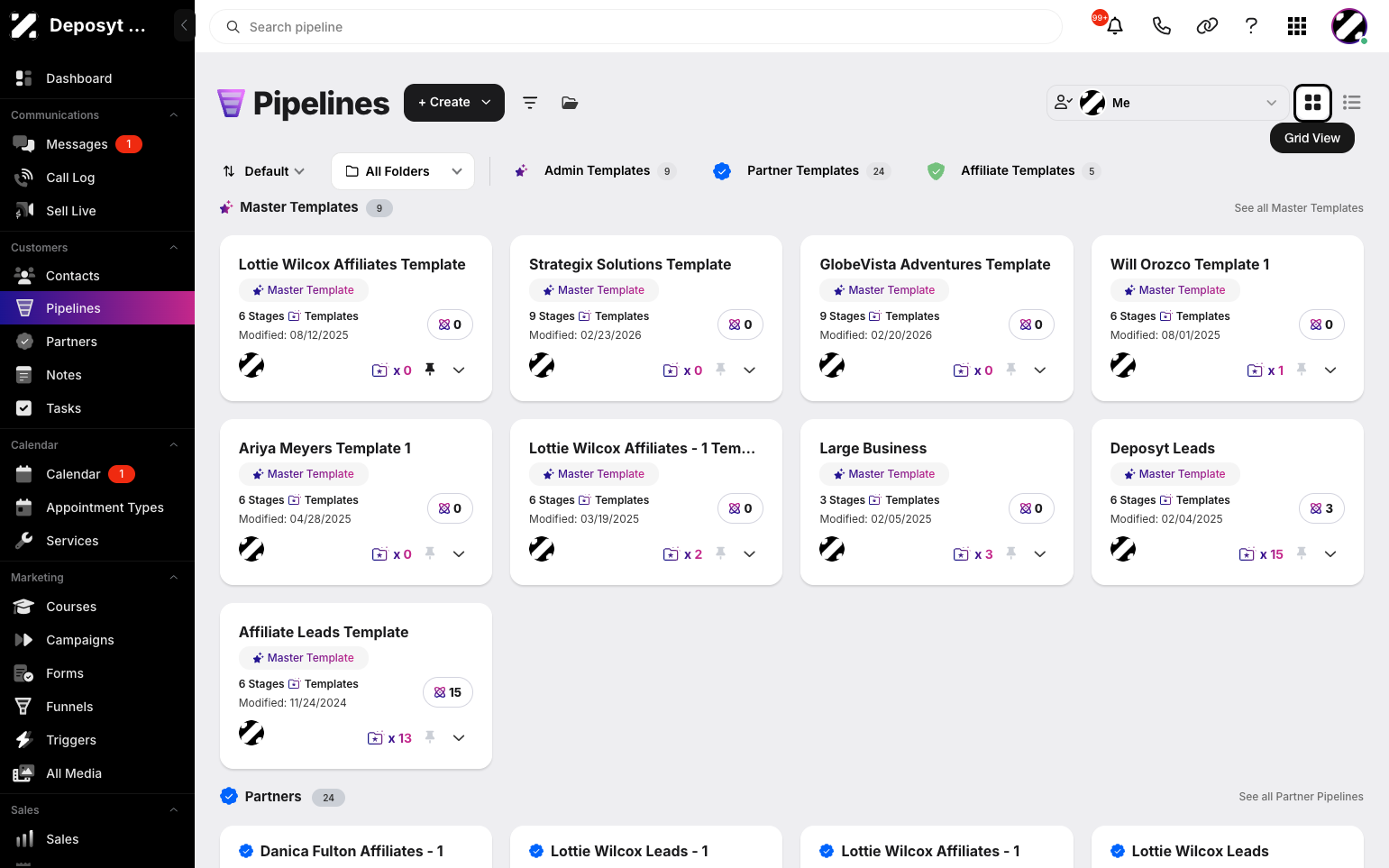Open the link icon in top bar
The image size is (1389, 868).
pos(1207,26)
